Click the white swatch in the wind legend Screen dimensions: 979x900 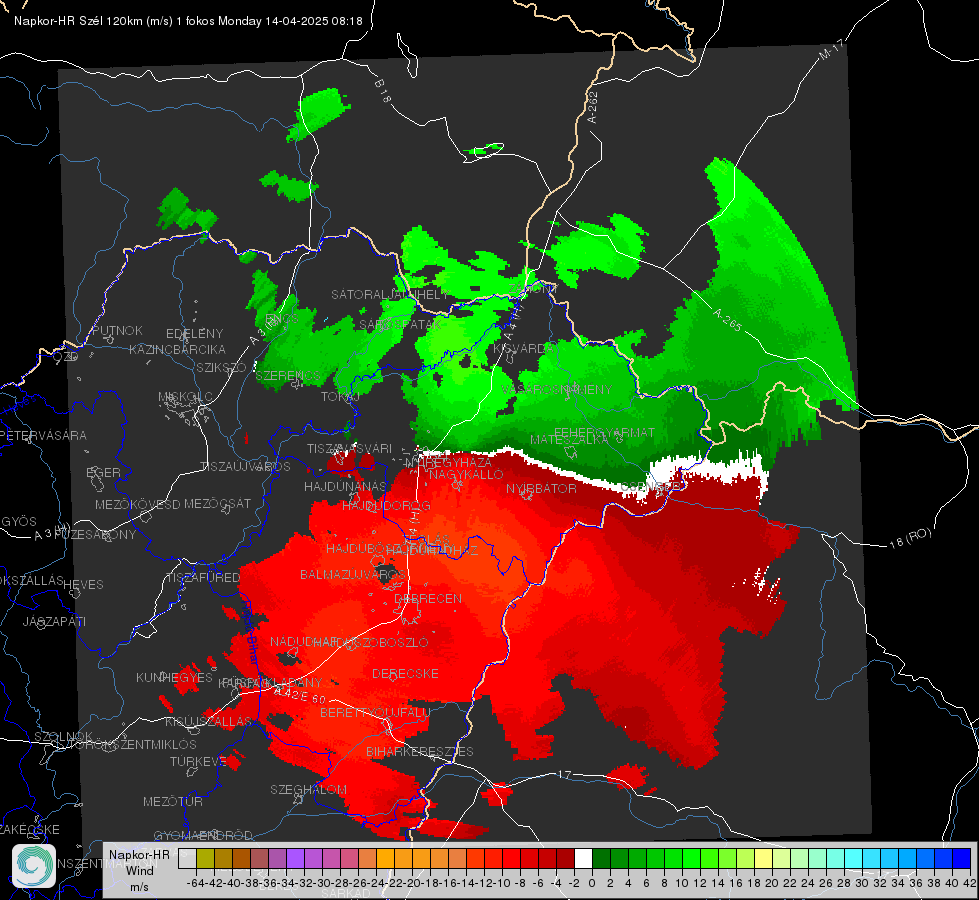click(x=583, y=858)
